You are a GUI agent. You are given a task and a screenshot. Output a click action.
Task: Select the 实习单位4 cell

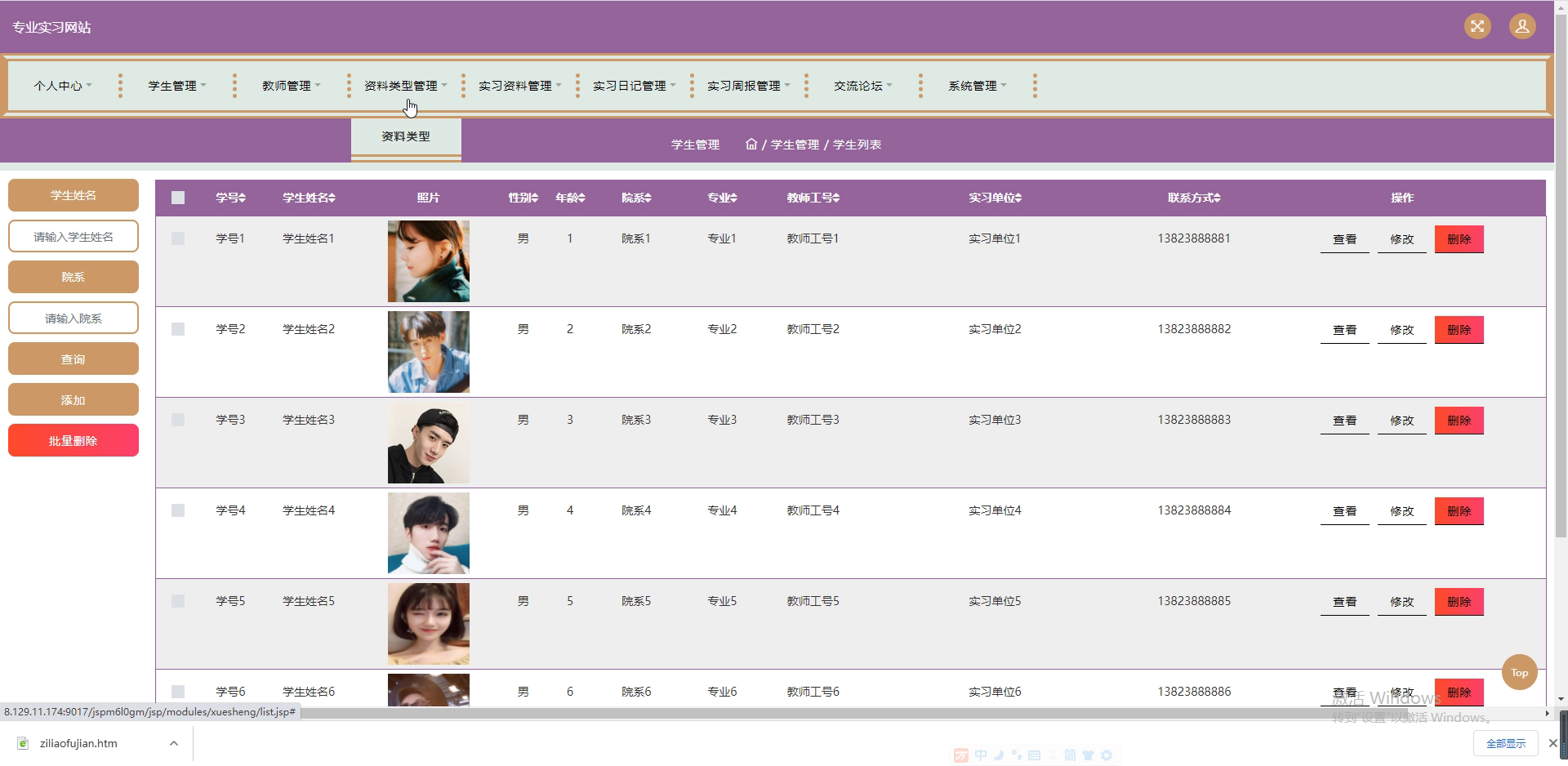[x=995, y=510]
